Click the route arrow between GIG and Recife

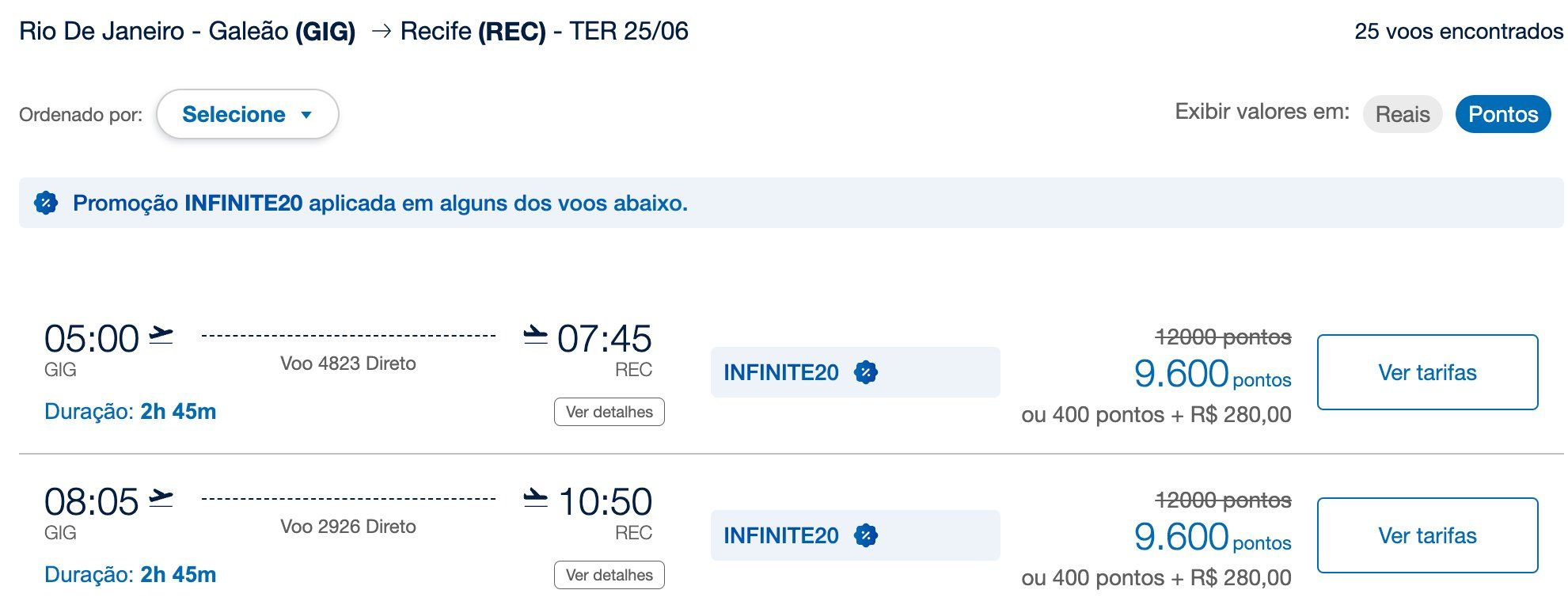tap(382, 32)
